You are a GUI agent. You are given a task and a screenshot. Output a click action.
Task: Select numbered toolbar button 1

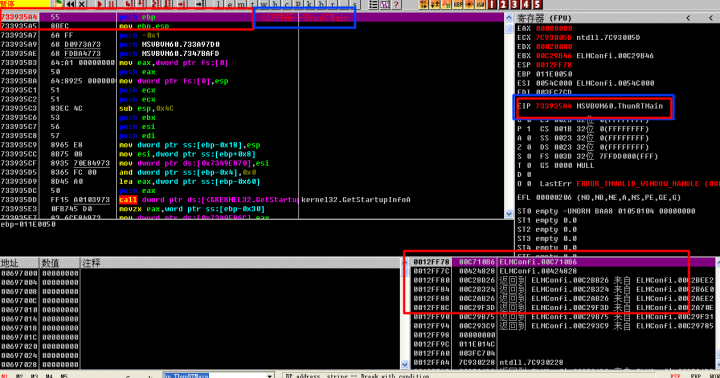click(x=491, y=5)
